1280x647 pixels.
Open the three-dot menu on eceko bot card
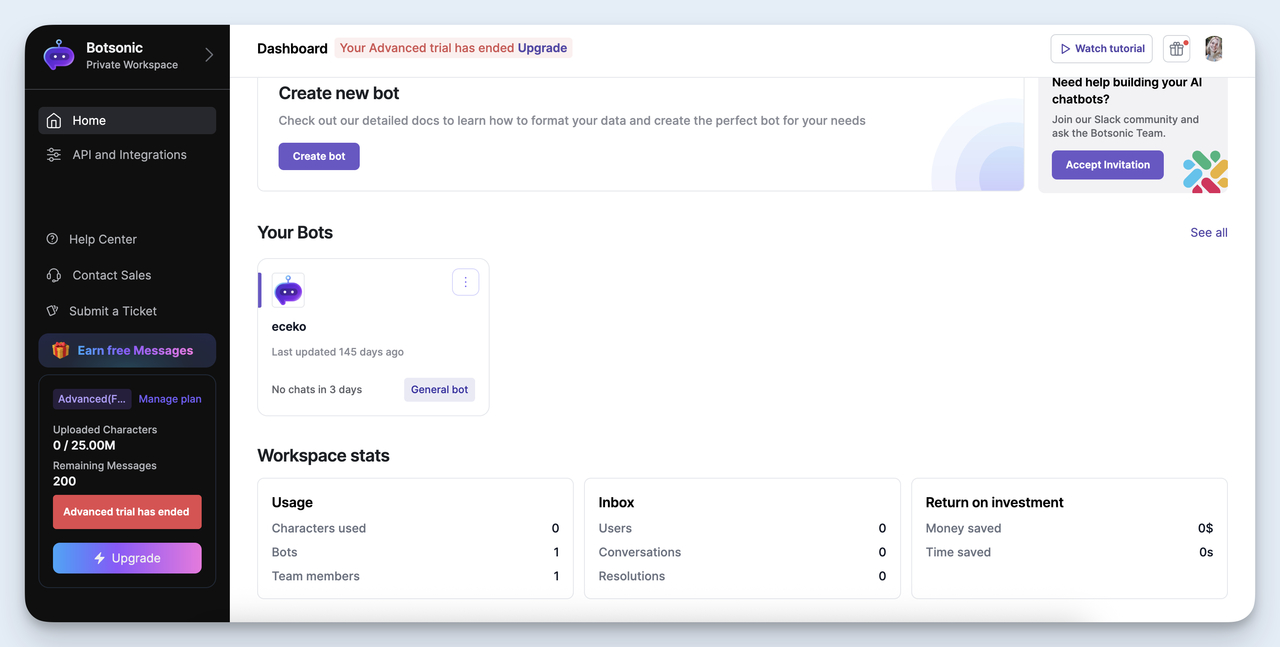coord(465,282)
